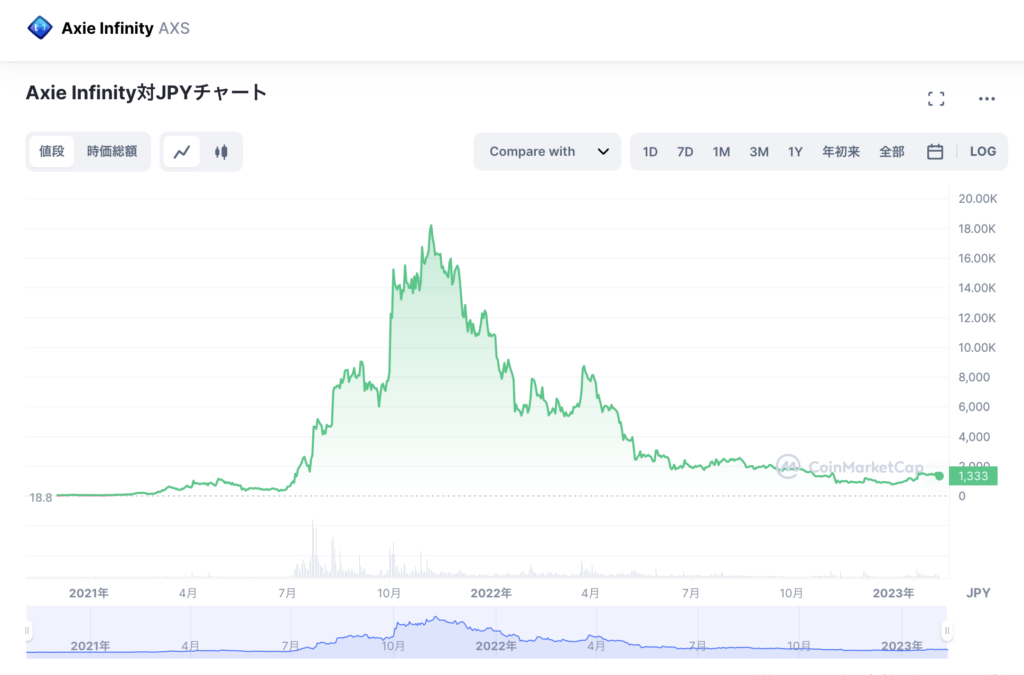Open the Compare with dropdown
The width and height of the screenshot is (1024, 675).
tap(547, 152)
